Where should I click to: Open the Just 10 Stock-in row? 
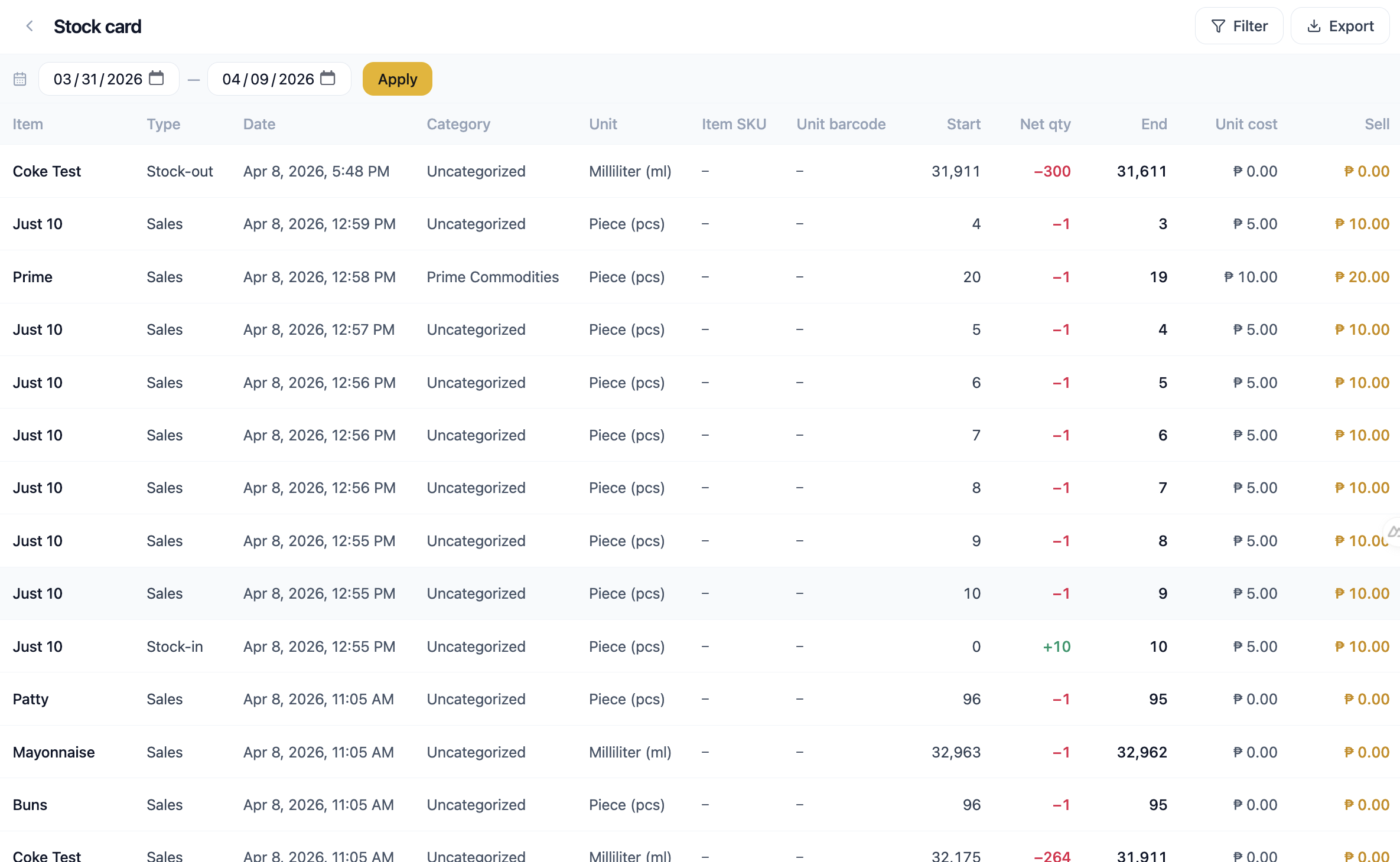38,646
